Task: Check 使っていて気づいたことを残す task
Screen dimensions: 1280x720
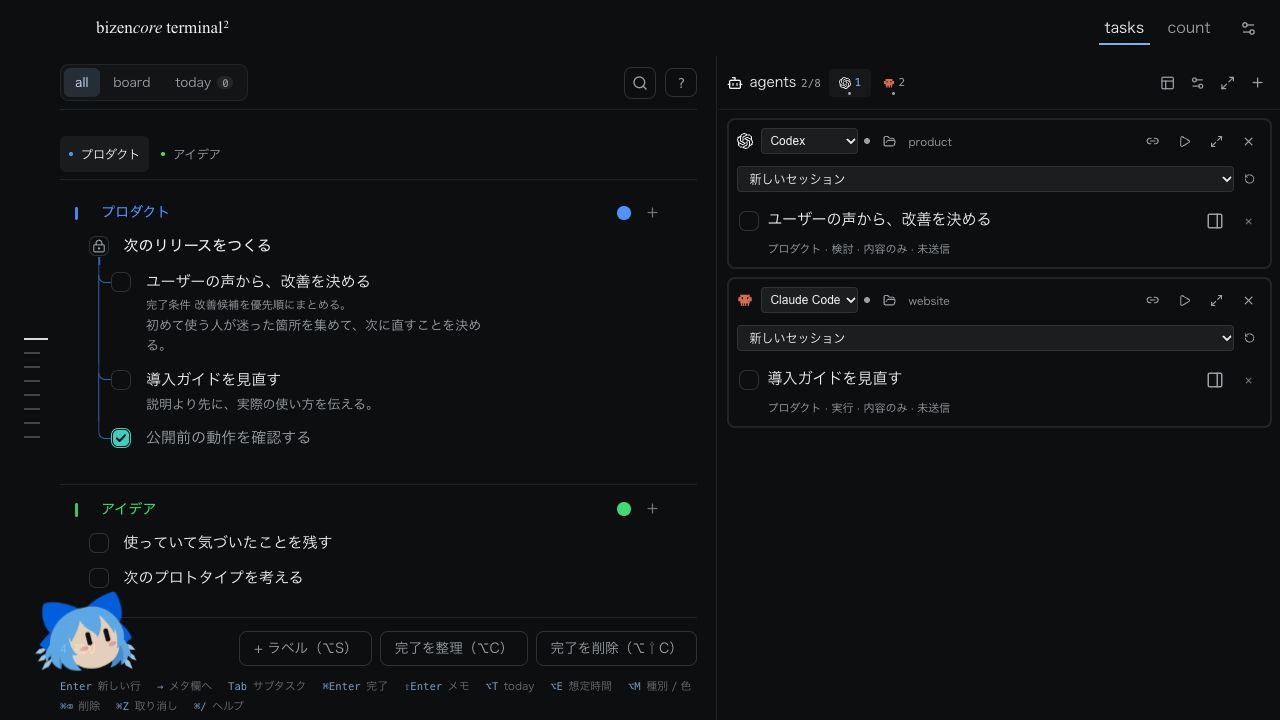Action: click(x=99, y=543)
